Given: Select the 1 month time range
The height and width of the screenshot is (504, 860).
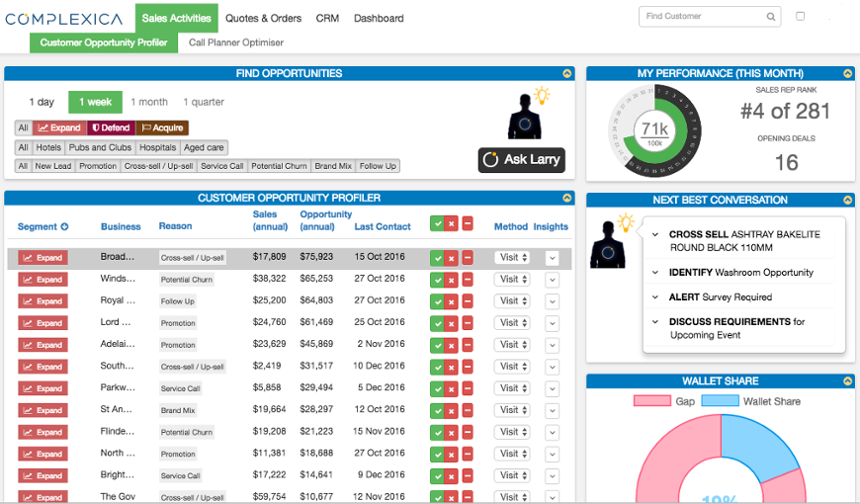Looking at the screenshot, I should point(149,102).
